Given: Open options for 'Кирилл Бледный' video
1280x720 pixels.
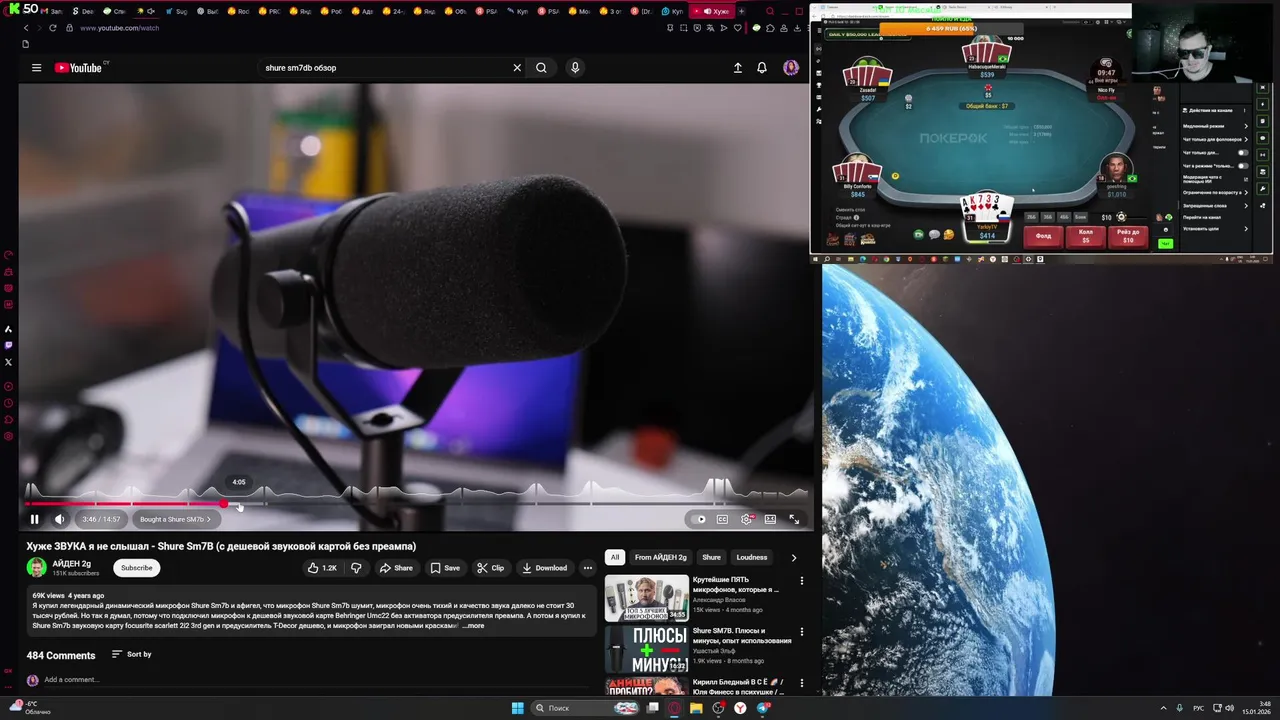Looking at the screenshot, I should pos(801,684).
